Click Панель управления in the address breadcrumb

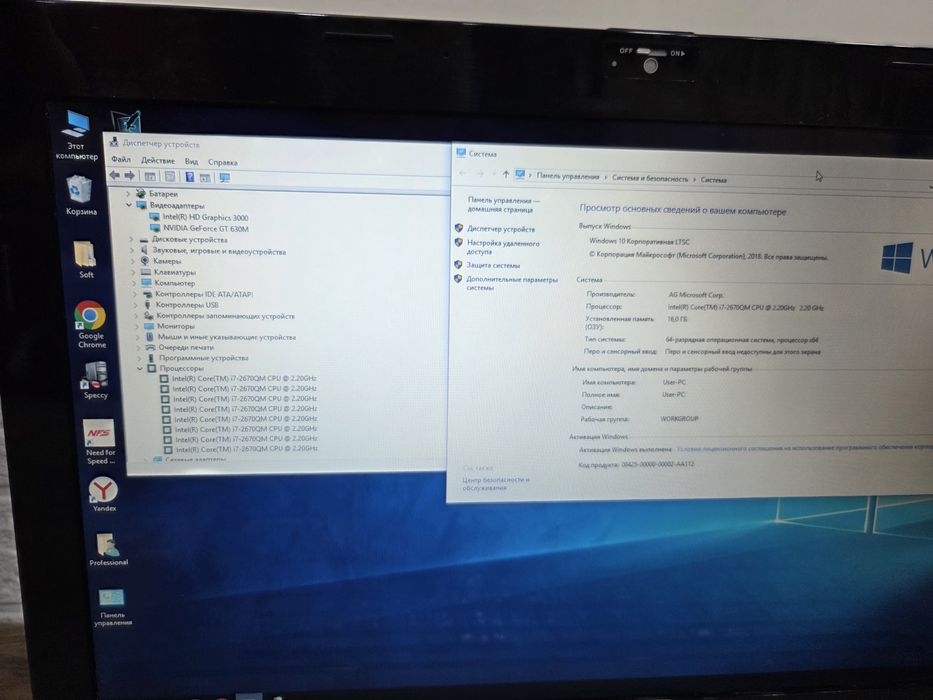(x=568, y=176)
